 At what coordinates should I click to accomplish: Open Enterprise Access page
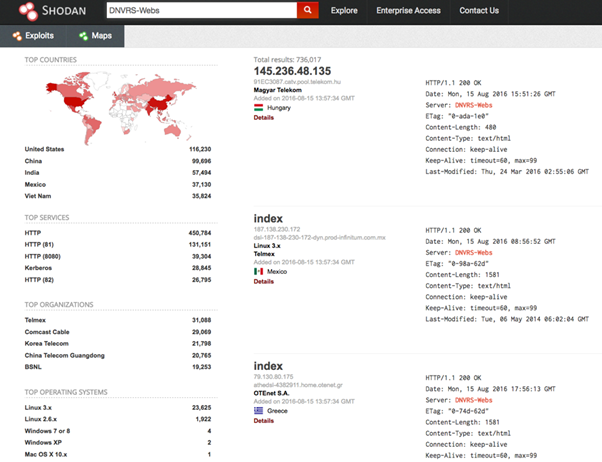point(408,11)
